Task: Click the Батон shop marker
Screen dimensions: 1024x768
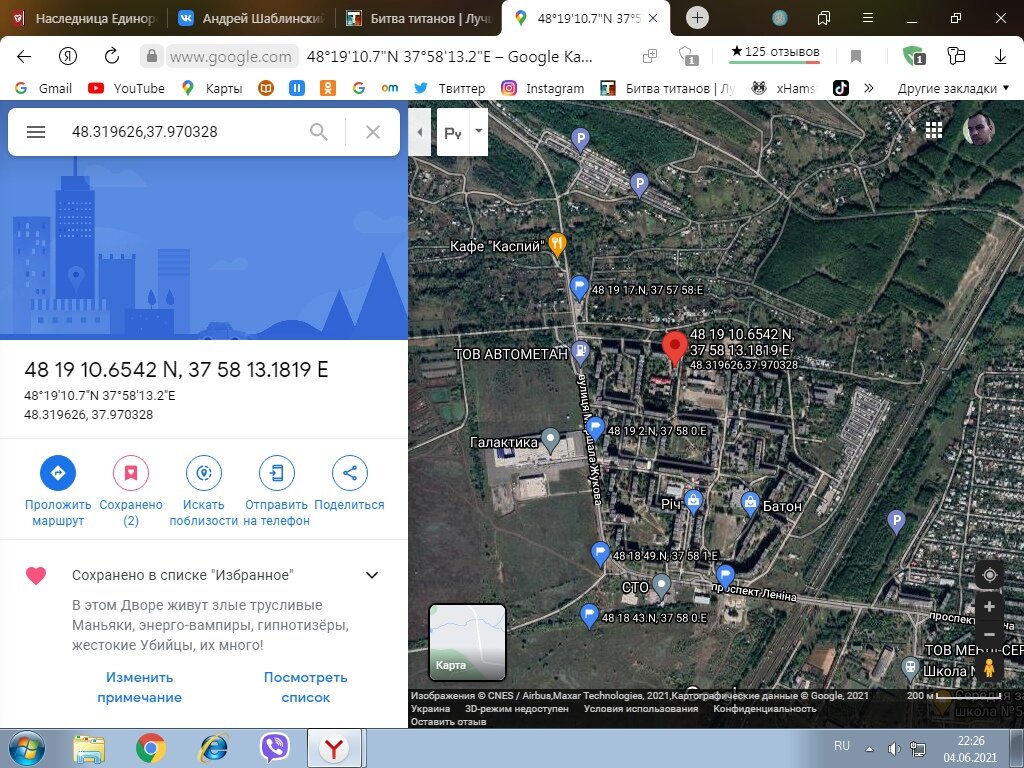Action: [x=750, y=504]
